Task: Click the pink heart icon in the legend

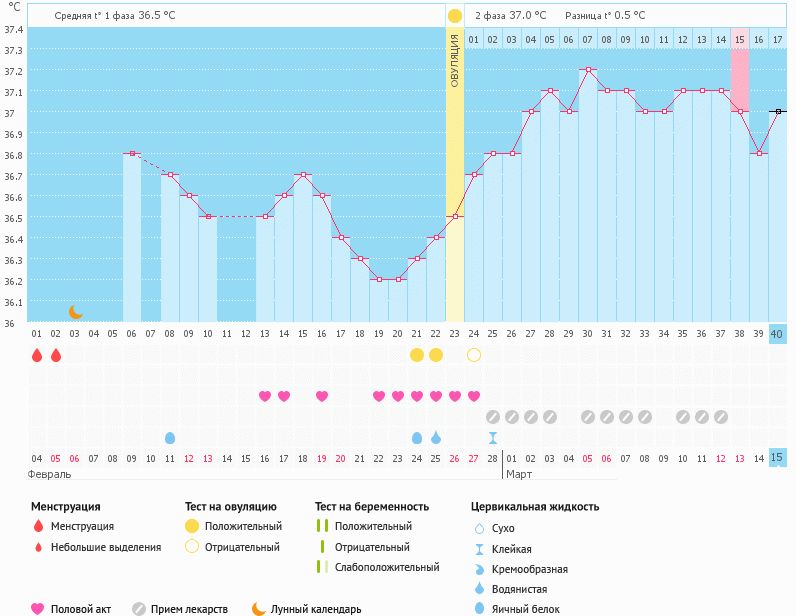Action: point(38,608)
